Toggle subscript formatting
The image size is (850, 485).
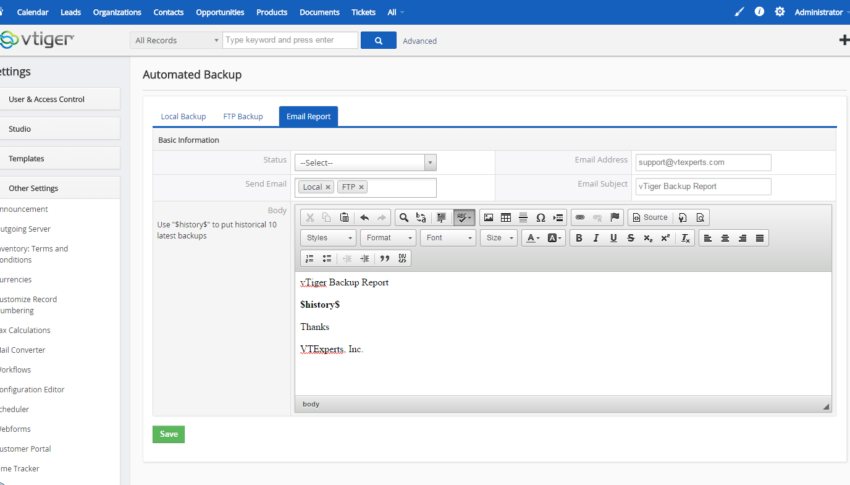[648, 238]
